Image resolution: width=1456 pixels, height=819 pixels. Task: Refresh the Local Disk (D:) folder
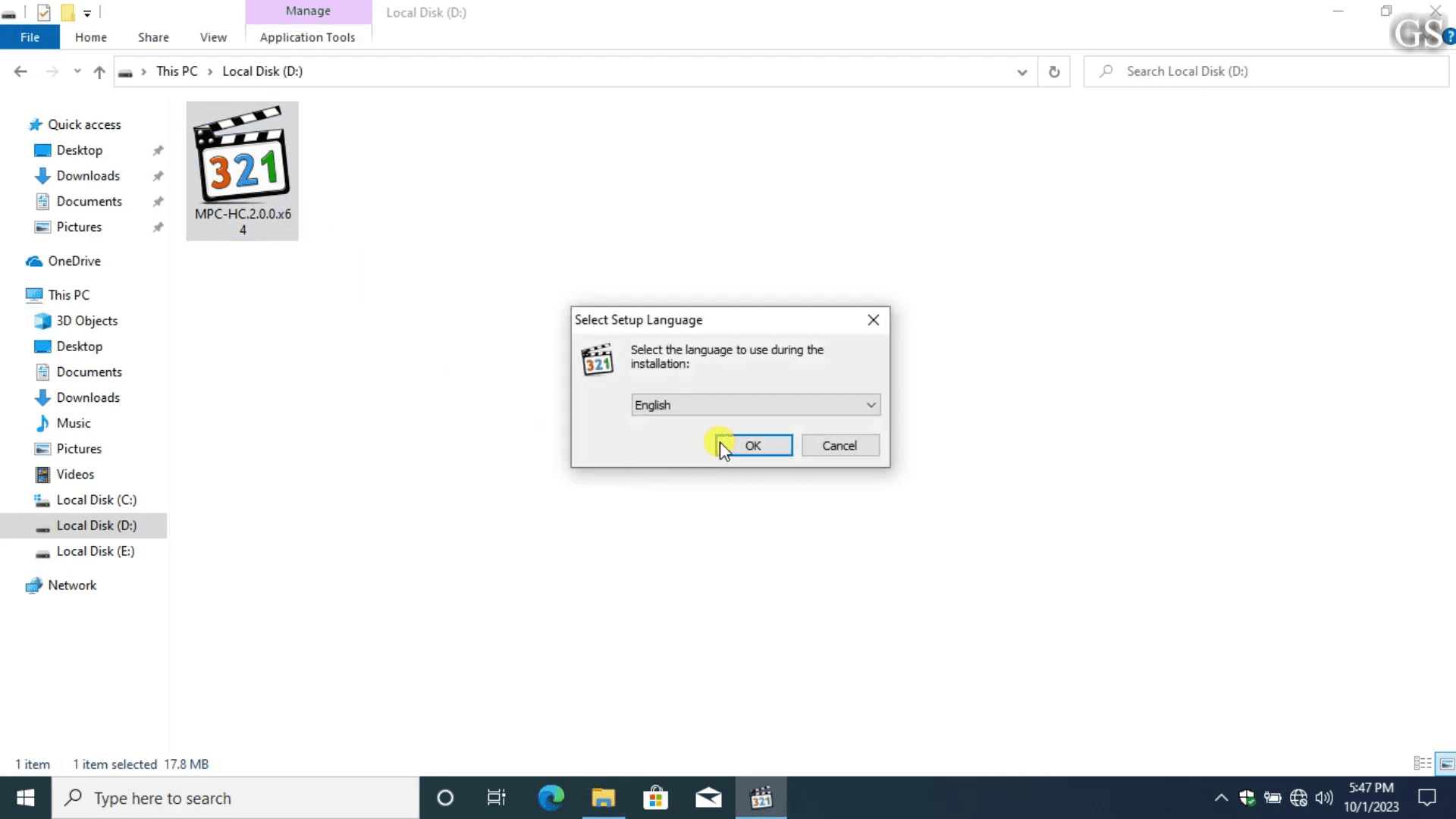pos(1054,72)
